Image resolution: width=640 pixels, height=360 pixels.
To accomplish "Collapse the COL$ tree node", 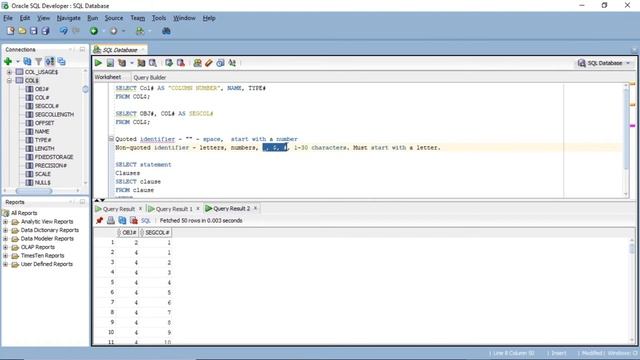I will pyautogui.click(x=9, y=80).
